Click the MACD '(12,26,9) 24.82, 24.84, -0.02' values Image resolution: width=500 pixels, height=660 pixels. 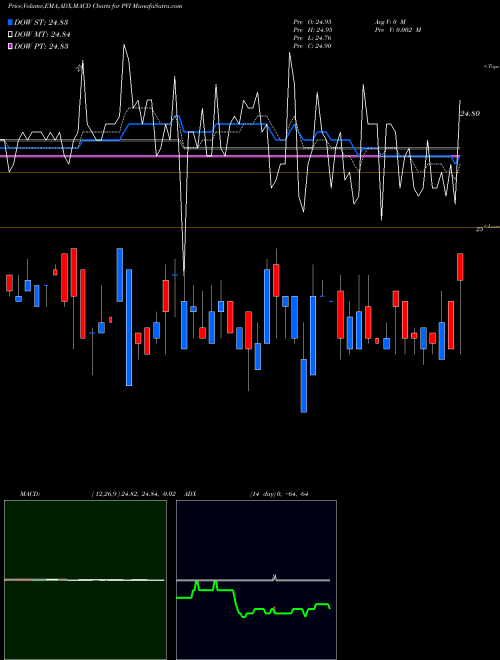133,494
